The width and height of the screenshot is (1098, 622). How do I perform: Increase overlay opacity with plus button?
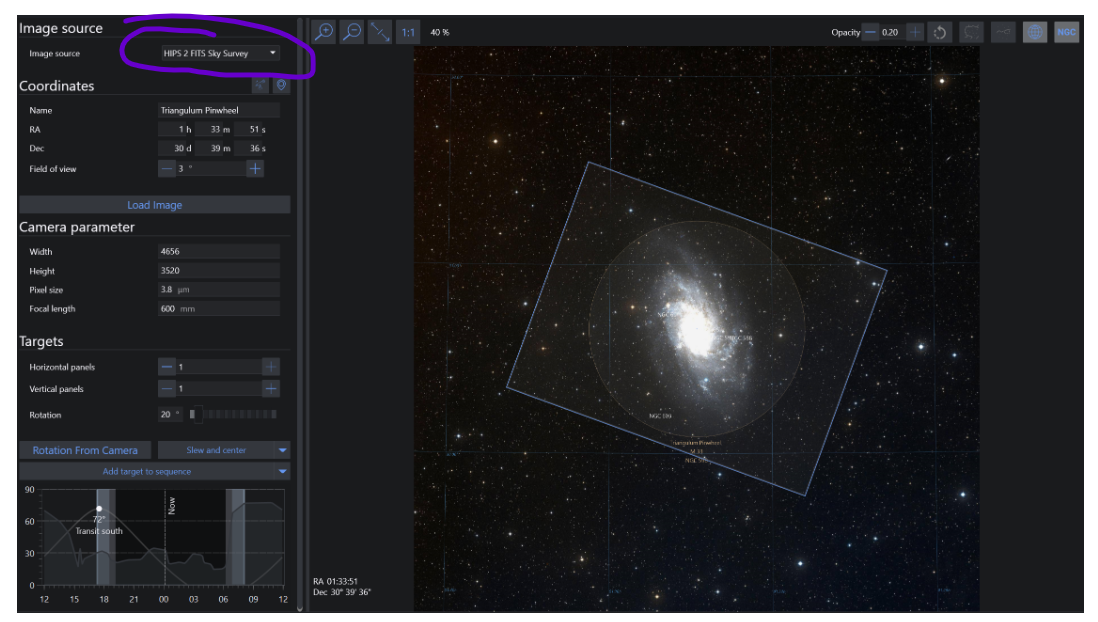[x=915, y=32]
